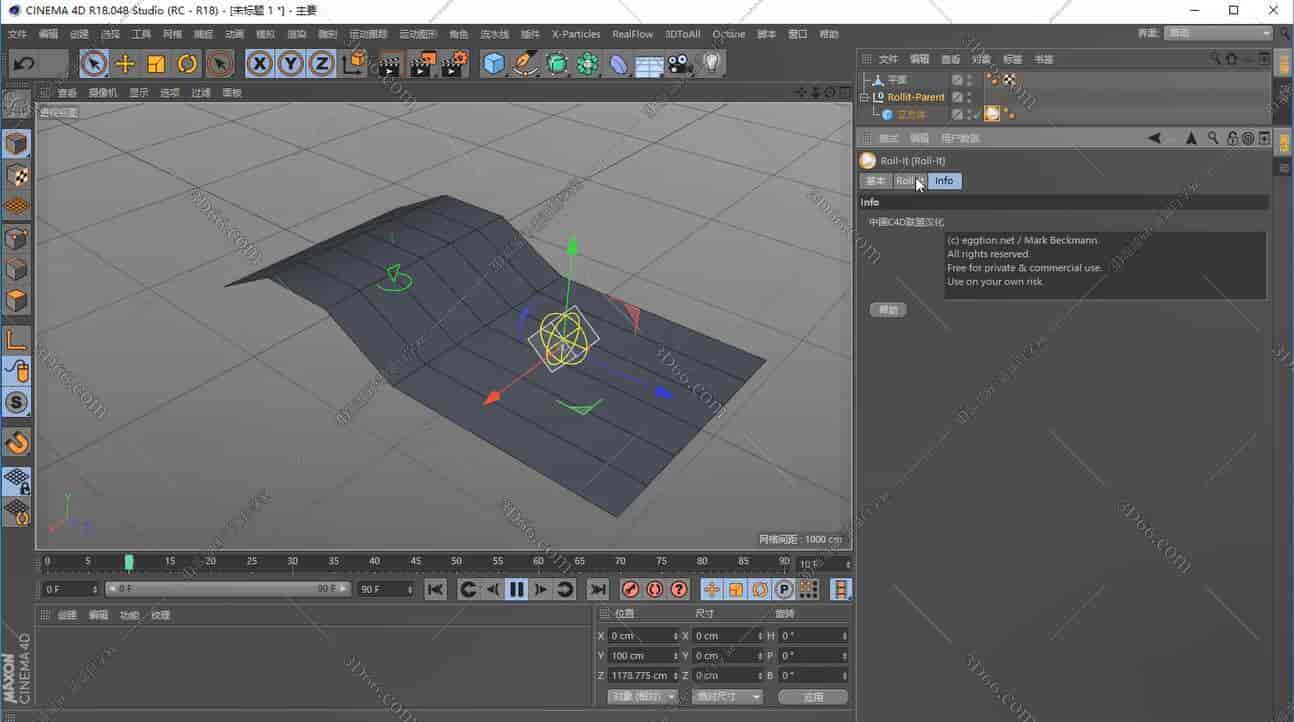
Task: Open the frame rate dropdown near the timeline
Action: coord(822,565)
